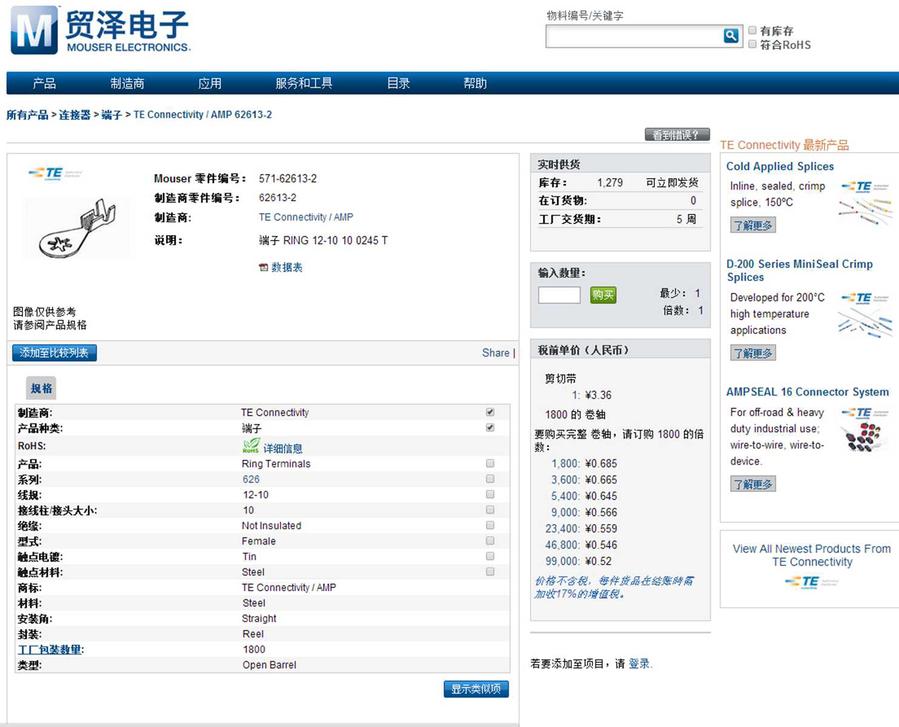Viewport: 899px width, 727px height.
Task: Click the RoHS green leaf icon
Action: (x=251, y=446)
